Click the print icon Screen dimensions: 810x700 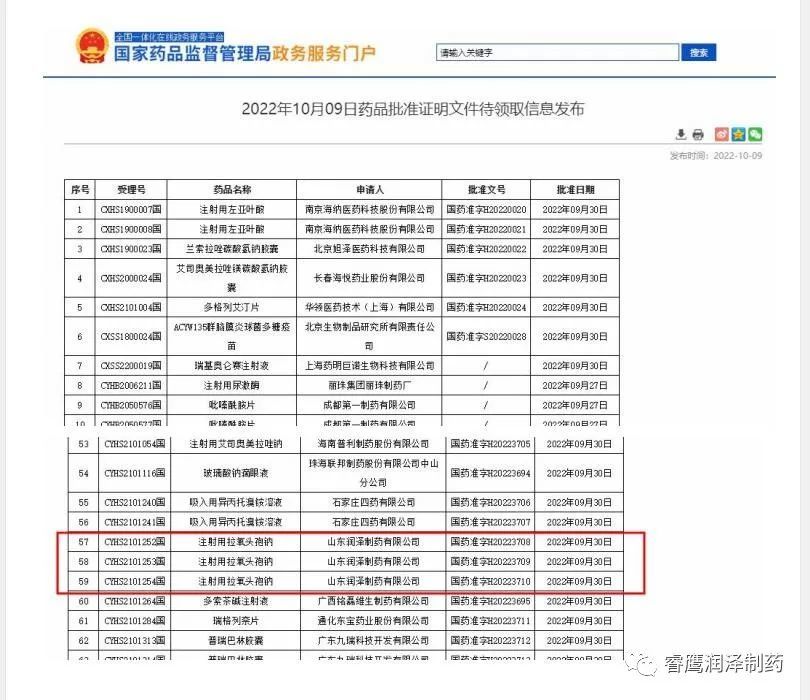[698, 135]
